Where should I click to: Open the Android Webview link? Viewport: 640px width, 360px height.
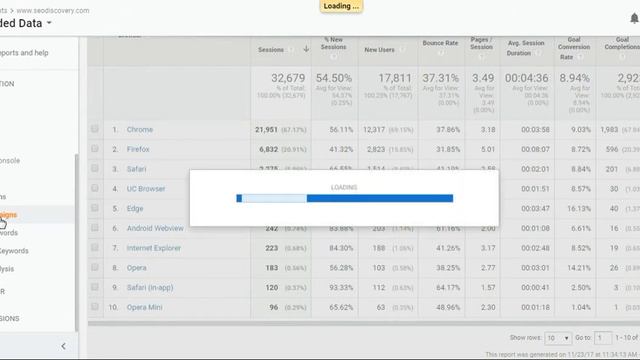point(155,228)
